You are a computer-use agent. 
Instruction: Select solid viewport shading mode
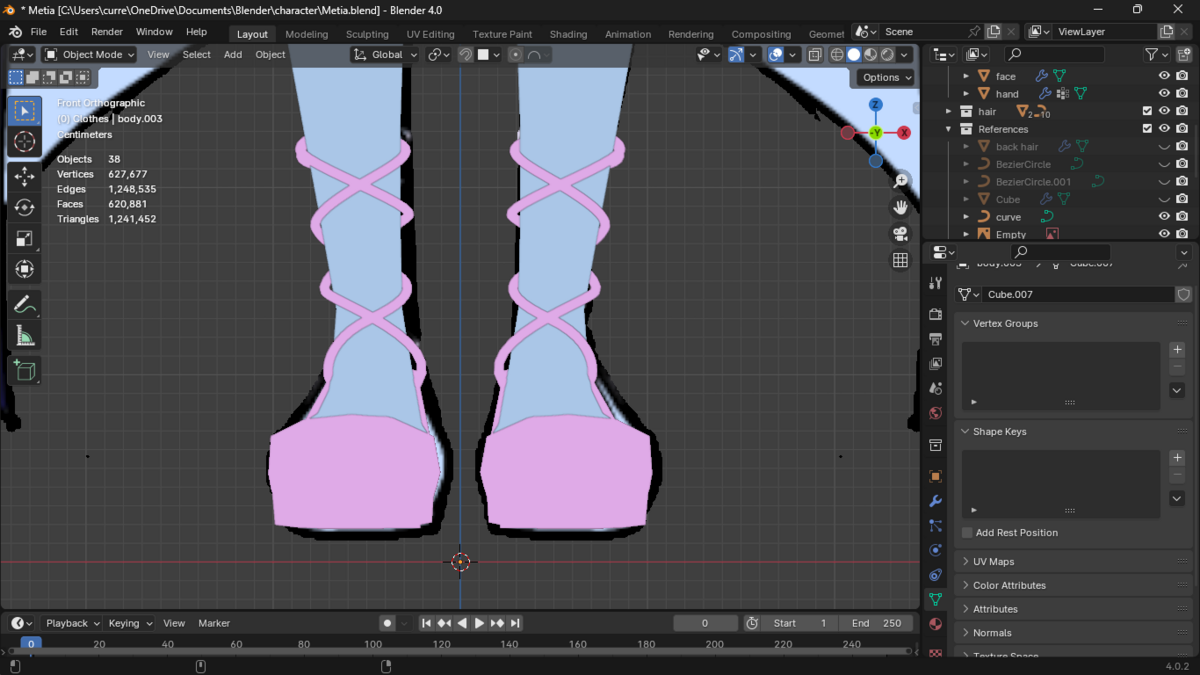point(853,55)
